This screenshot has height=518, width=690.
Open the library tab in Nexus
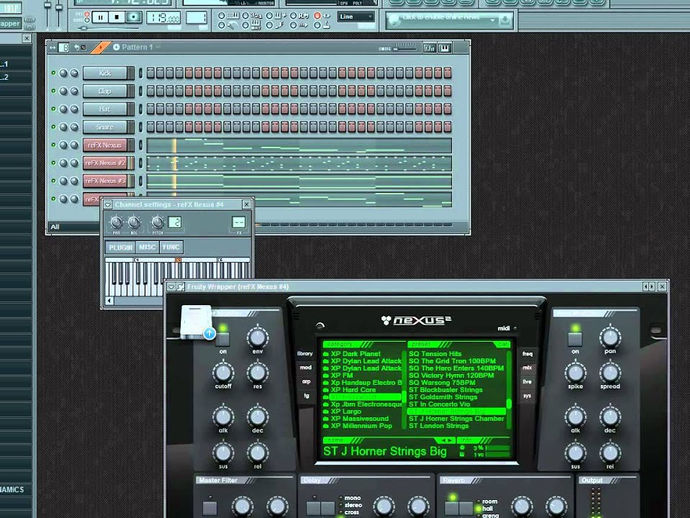click(305, 354)
